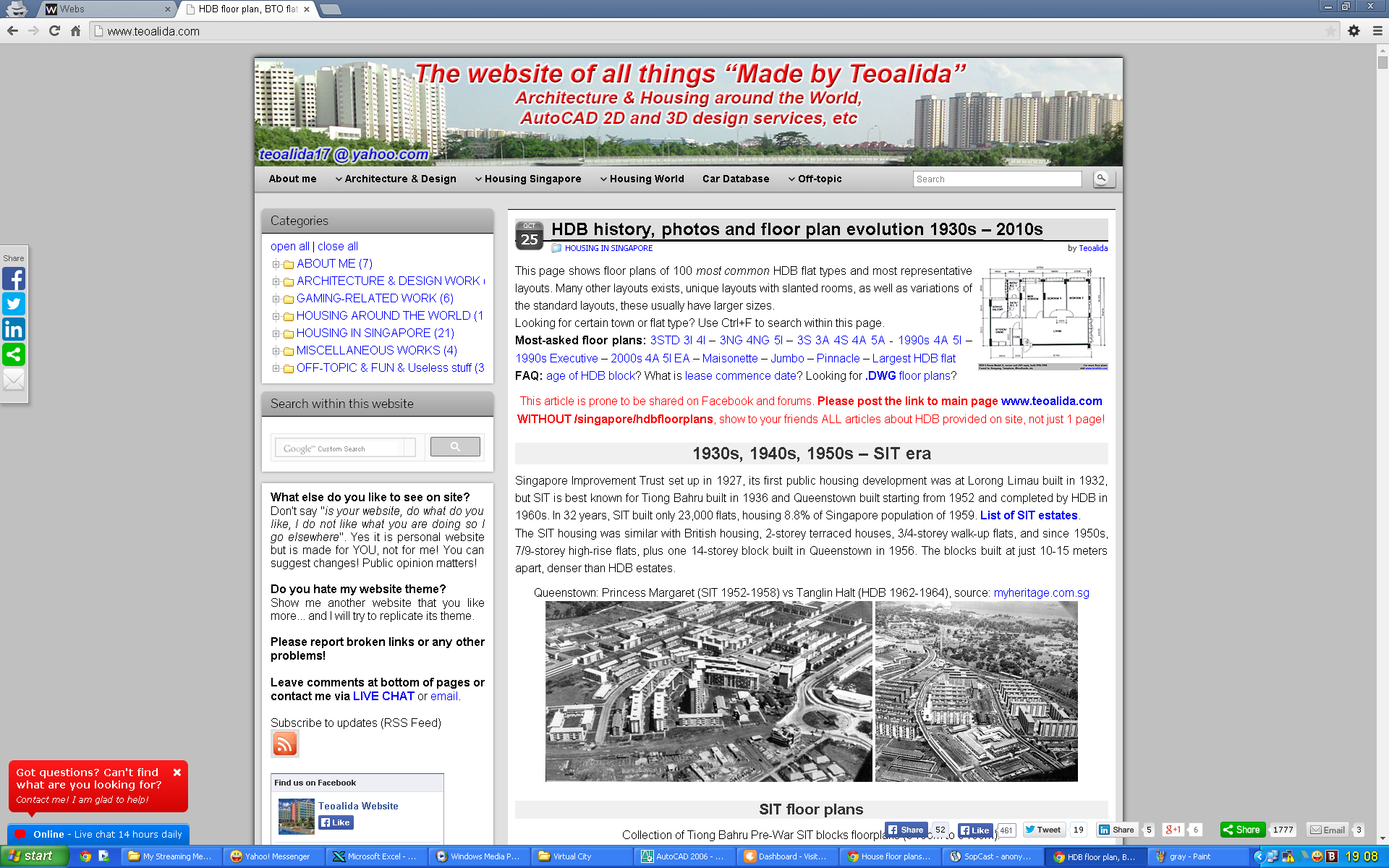Click the Teoalida author link

coord(1093,248)
